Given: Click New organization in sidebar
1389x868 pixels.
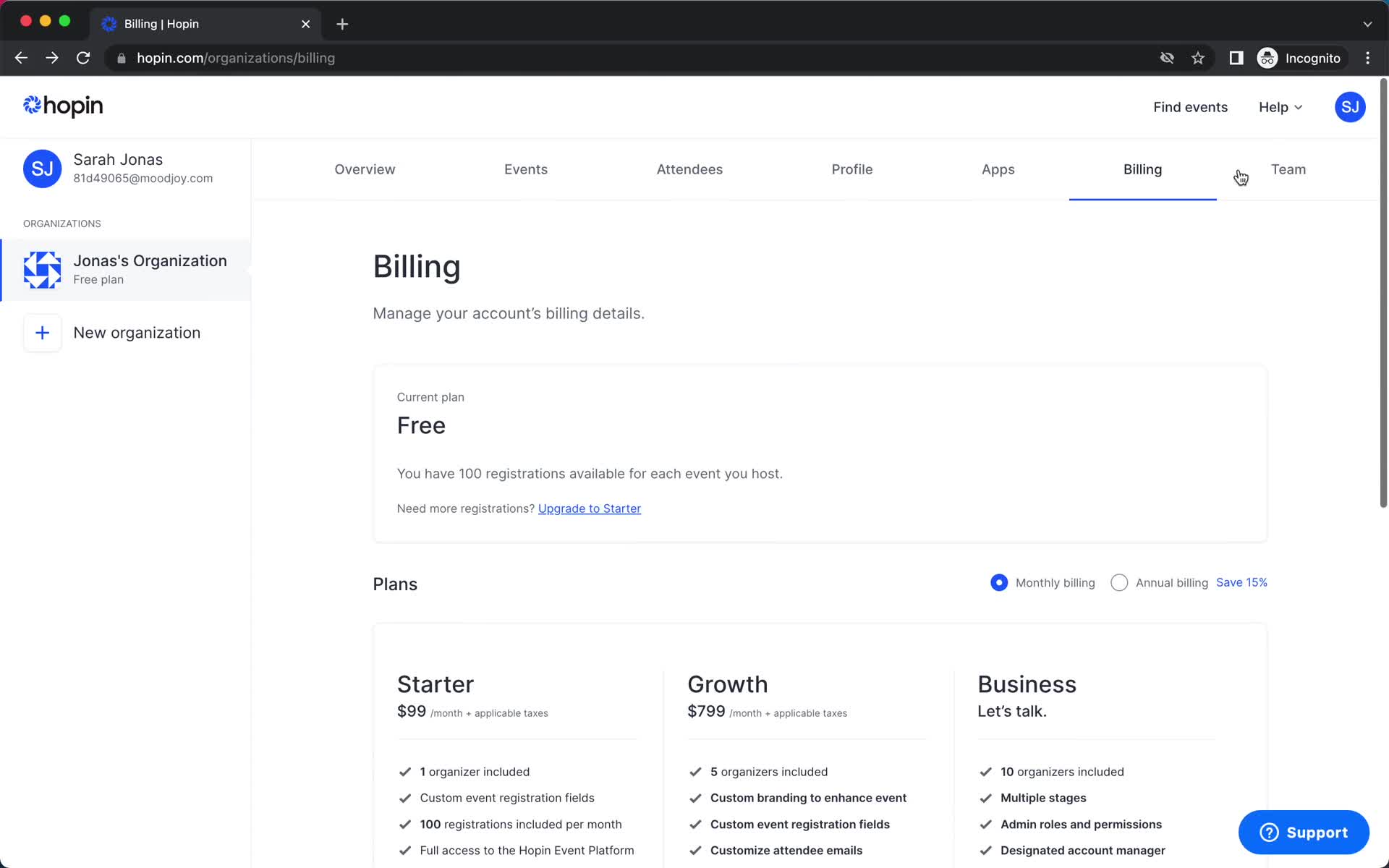Looking at the screenshot, I should (137, 333).
